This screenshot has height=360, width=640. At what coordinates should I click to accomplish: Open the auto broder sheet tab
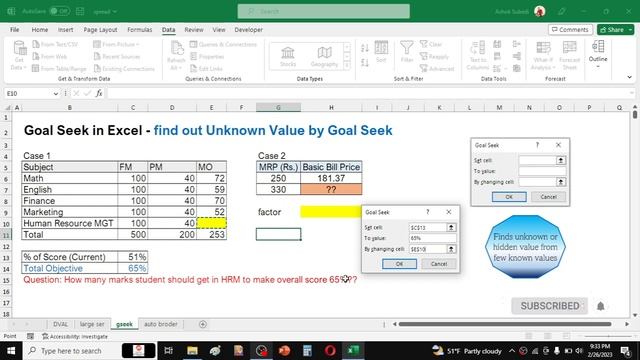(161, 324)
